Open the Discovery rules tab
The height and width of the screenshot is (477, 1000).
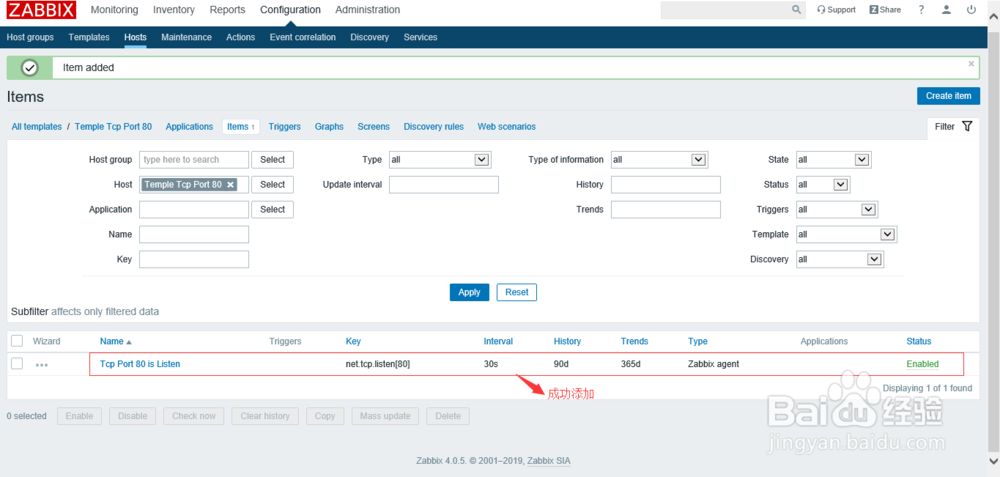434,126
